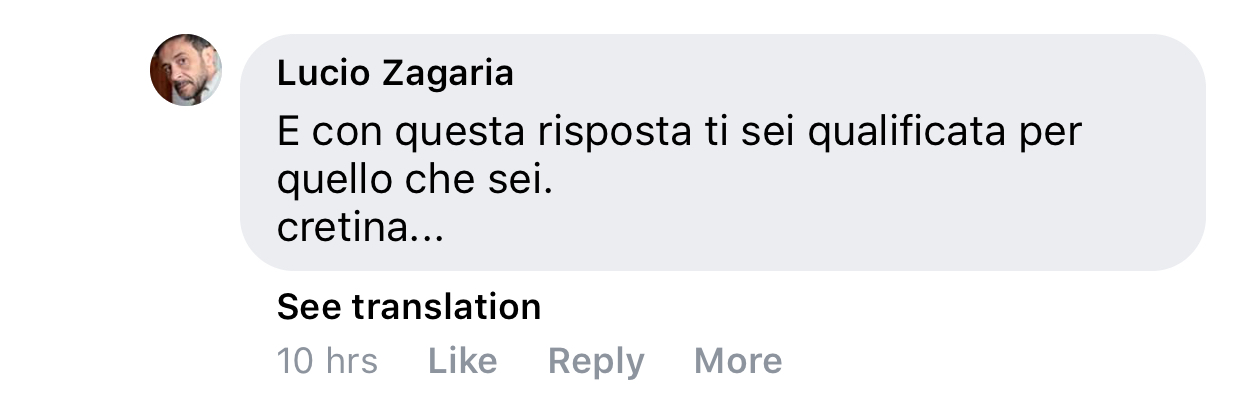Tap the round avatar beside the comment
This screenshot has width=1242, height=402.
[186, 70]
